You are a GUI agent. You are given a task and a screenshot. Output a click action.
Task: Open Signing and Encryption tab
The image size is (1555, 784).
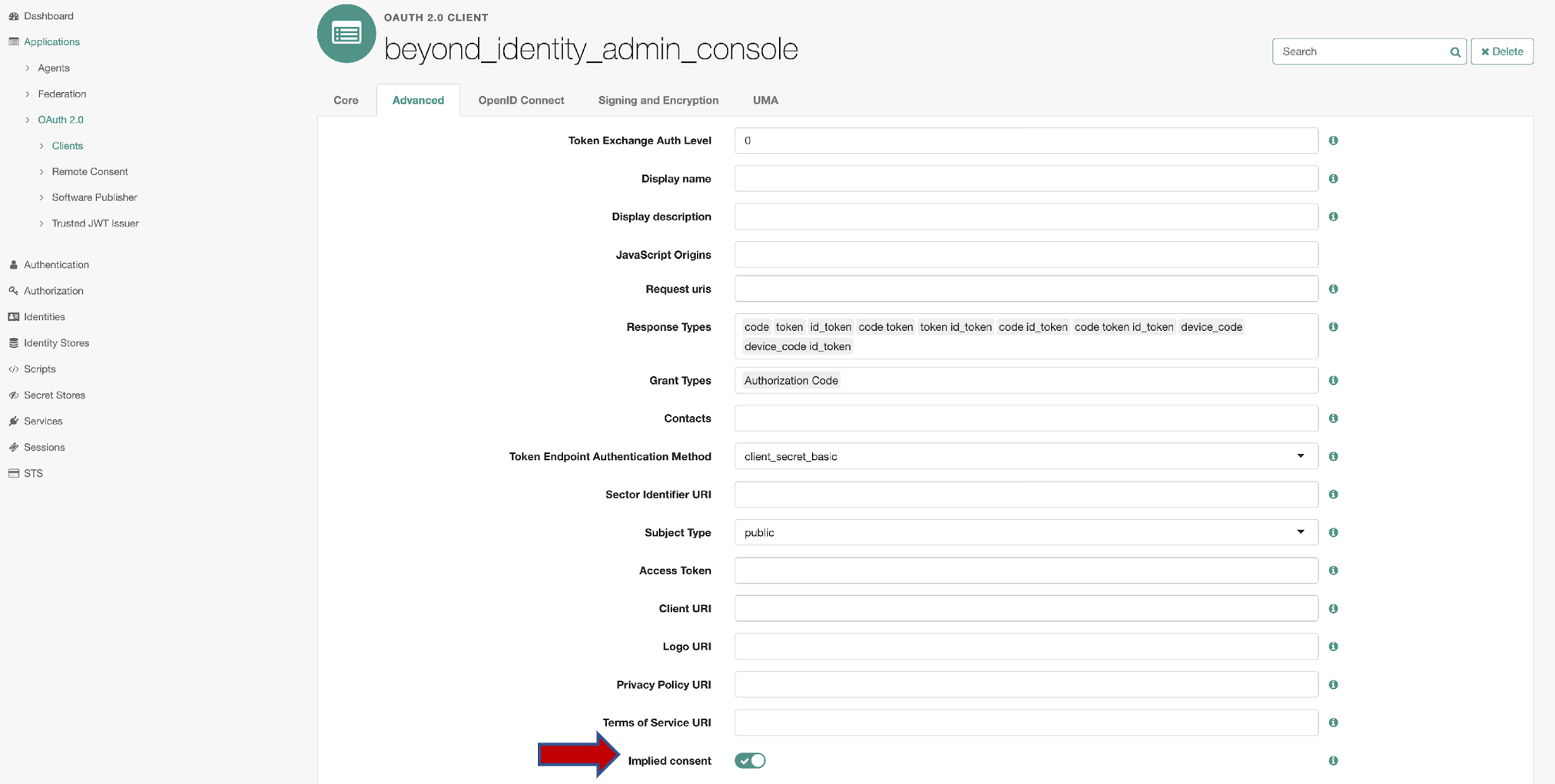(658, 101)
